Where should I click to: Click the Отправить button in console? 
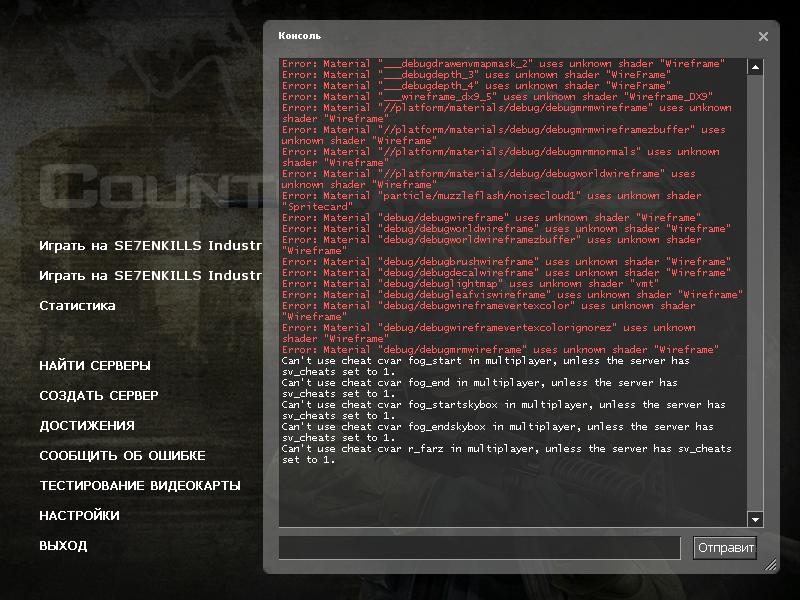[x=724, y=548]
